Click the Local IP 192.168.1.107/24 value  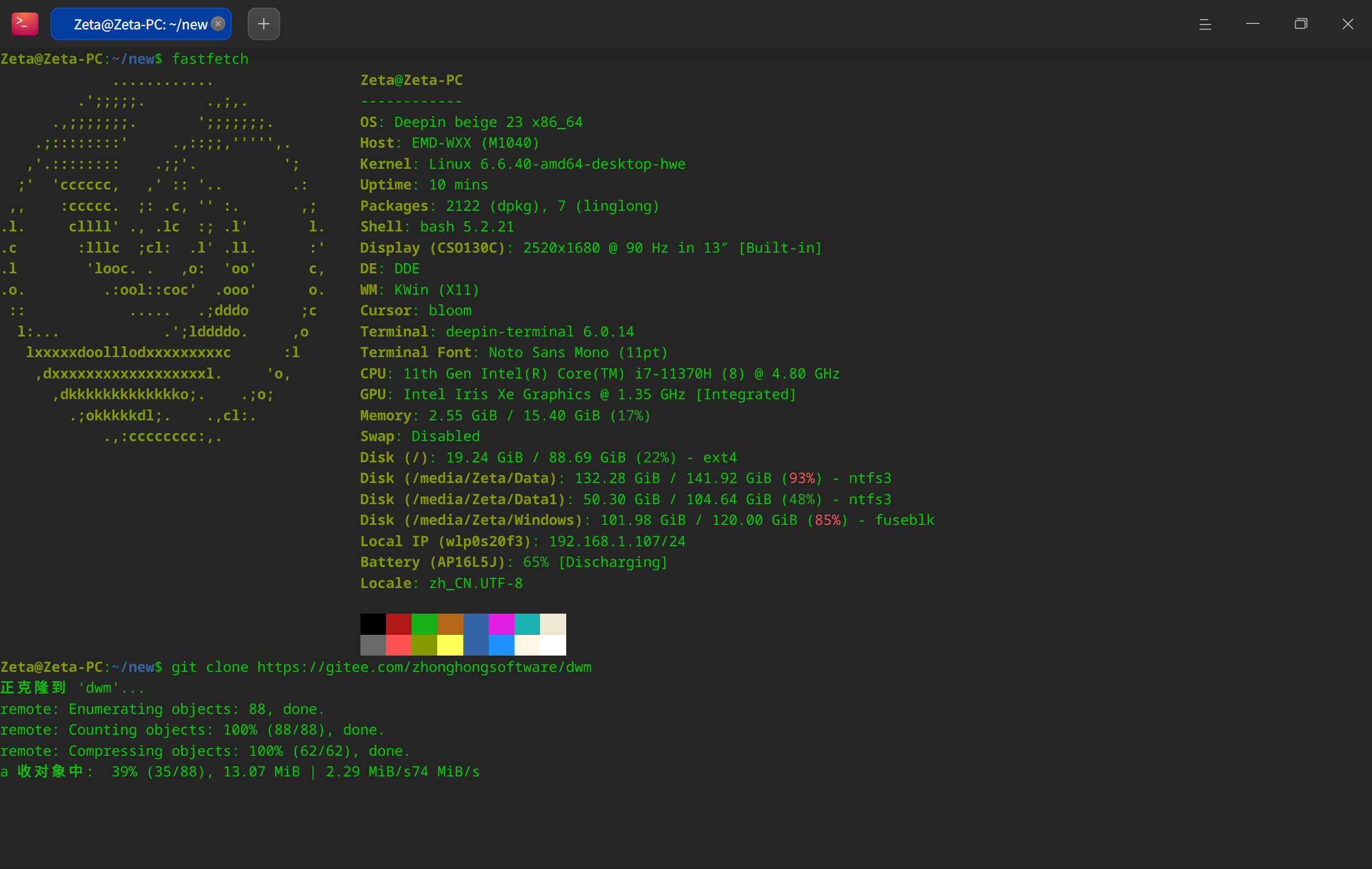coord(616,541)
